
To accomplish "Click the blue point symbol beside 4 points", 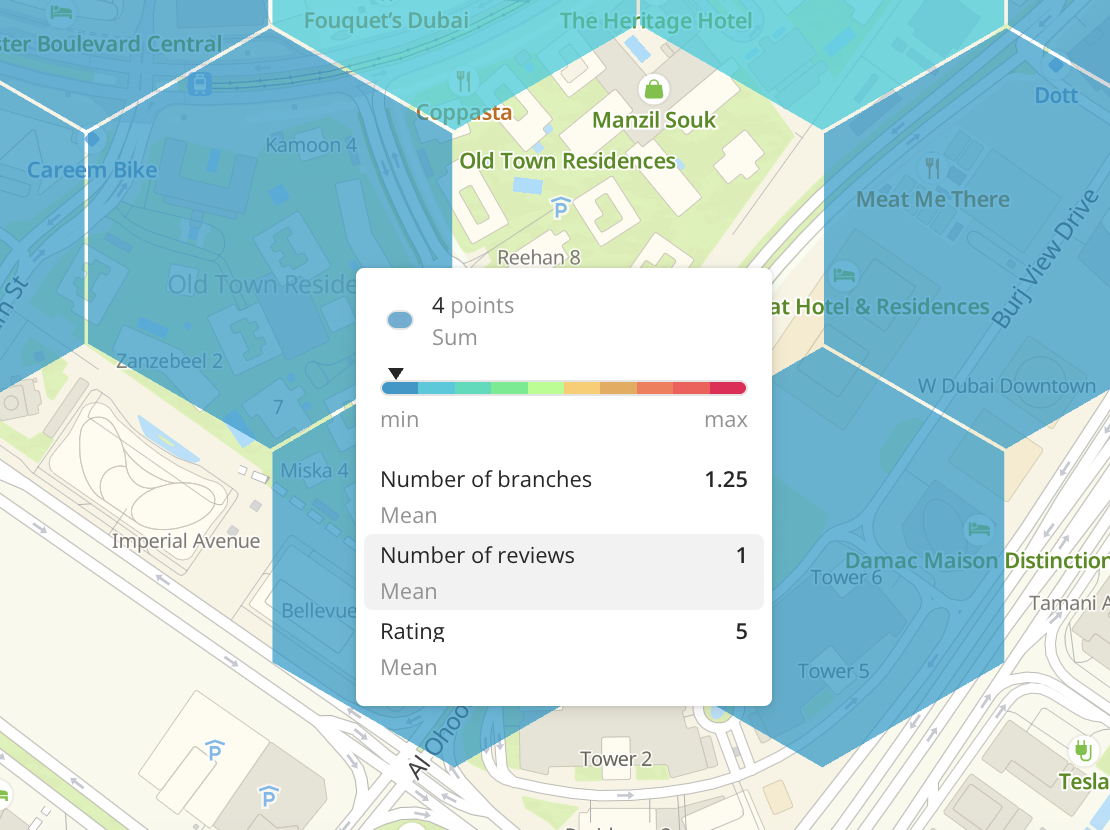I will click(400, 319).
